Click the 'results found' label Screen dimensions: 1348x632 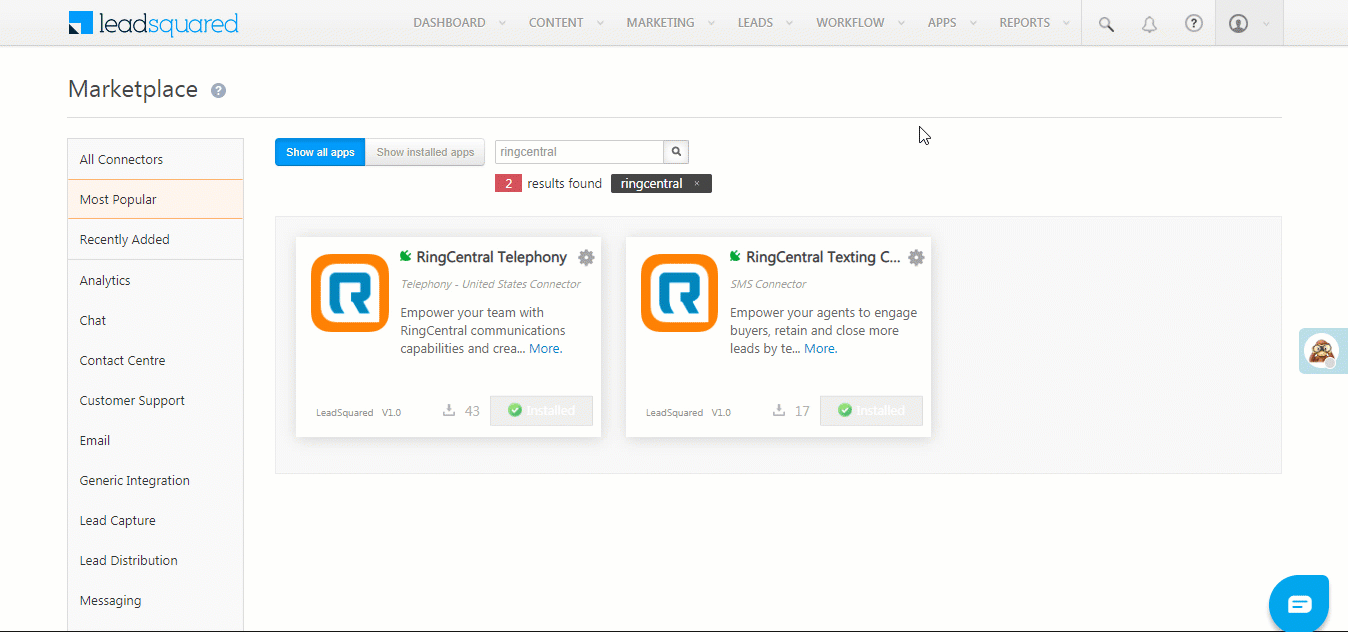565,184
